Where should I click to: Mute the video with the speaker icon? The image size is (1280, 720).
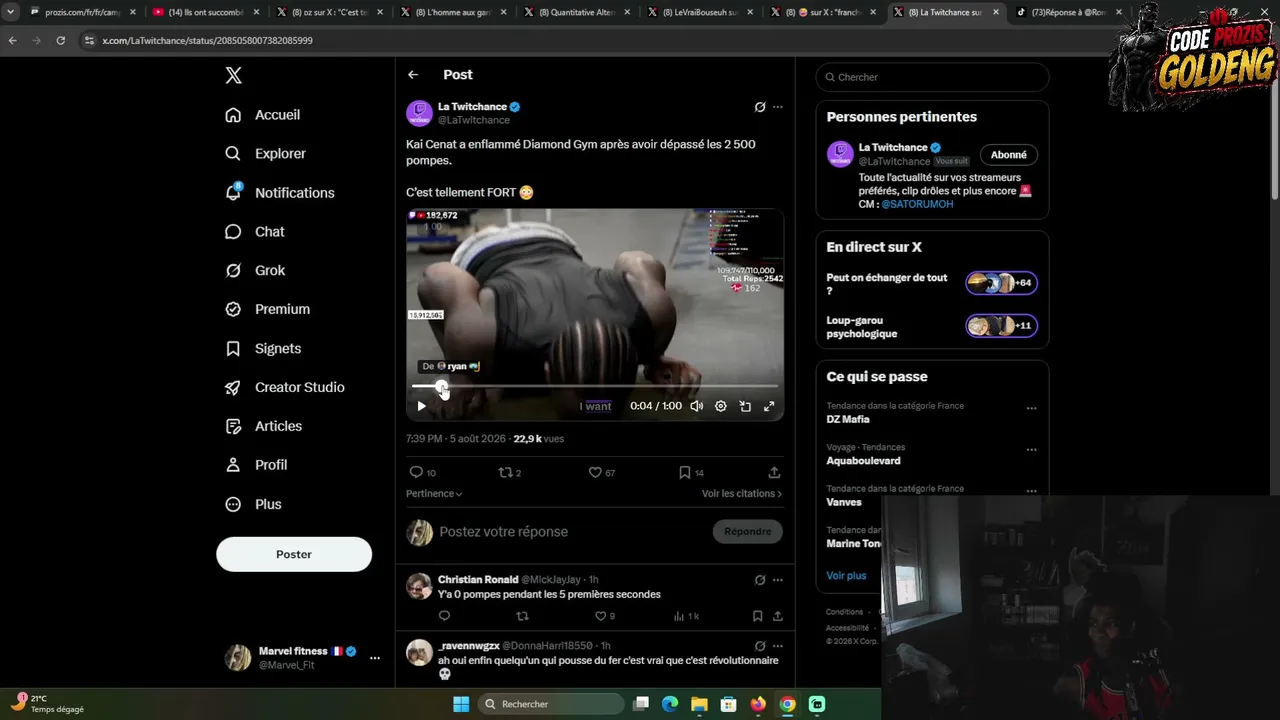696,406
